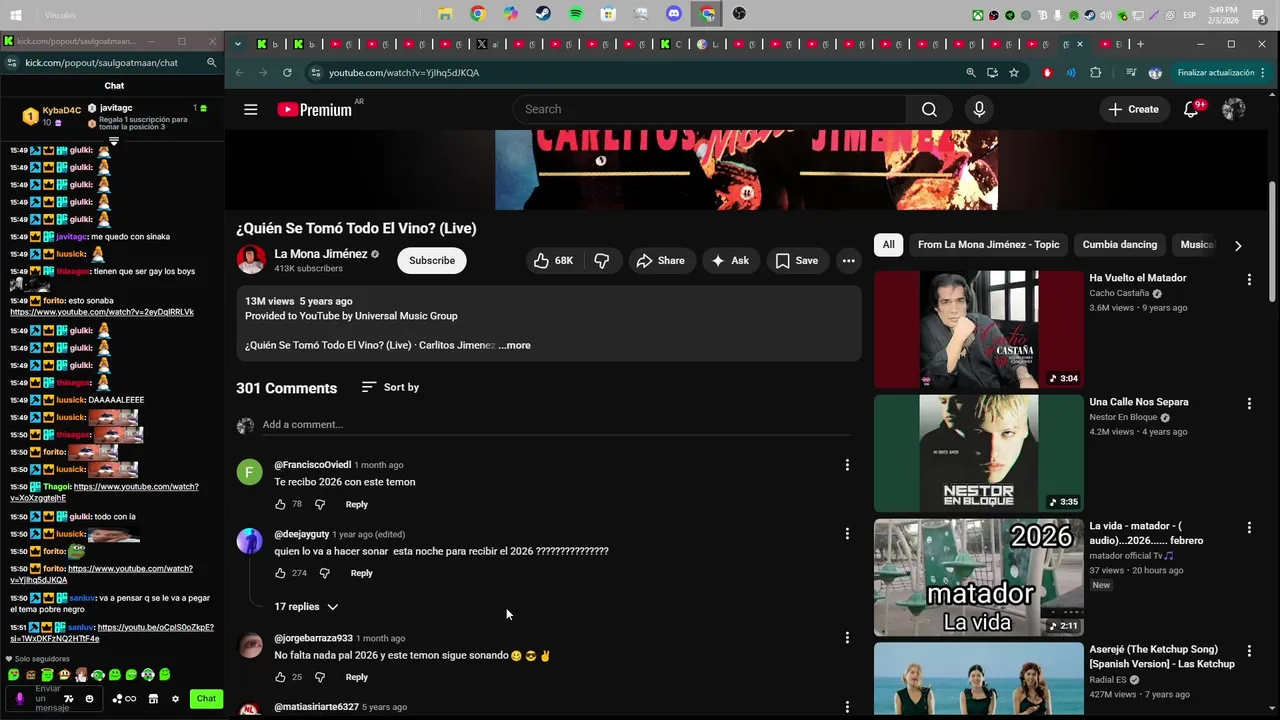The image size is (1280, 720).
Task: Click the Add a comment field
Action: tap(556, 425)
